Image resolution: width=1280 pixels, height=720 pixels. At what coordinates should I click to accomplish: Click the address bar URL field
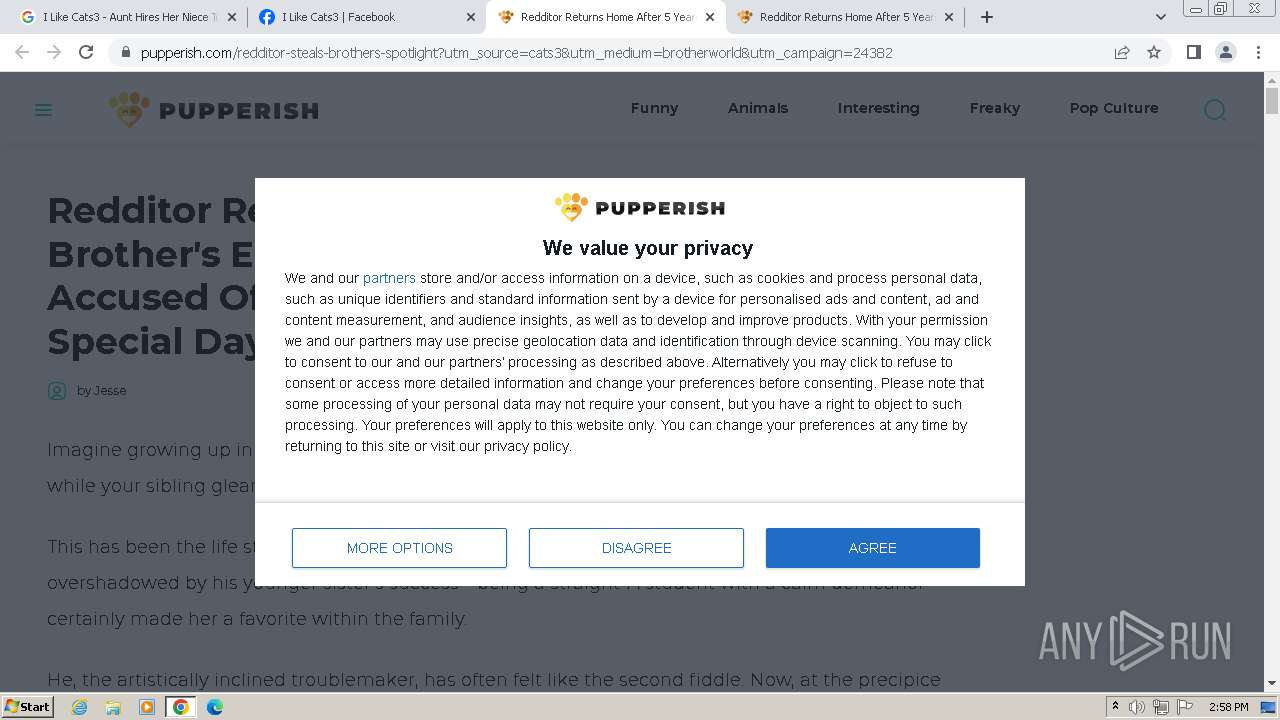pyautogui.click(x=600, y=52)
